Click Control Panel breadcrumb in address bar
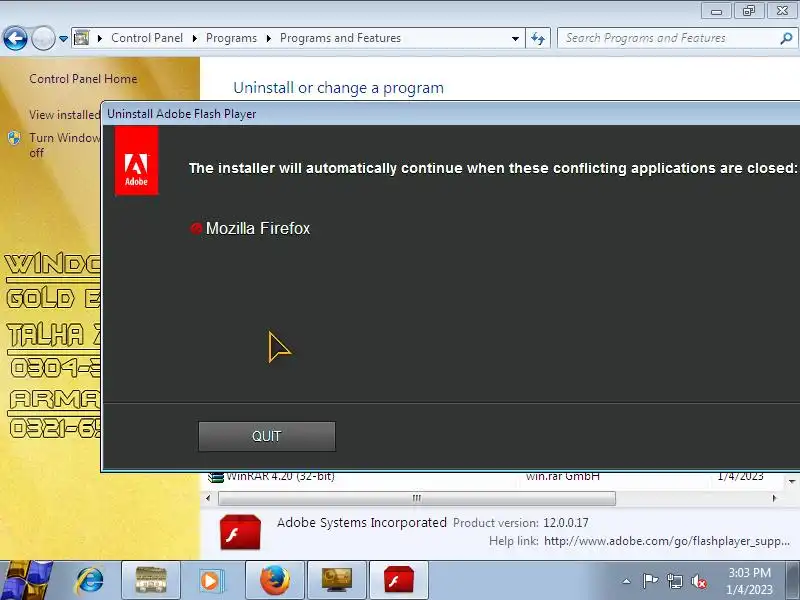This screenshot has width=800, height=600. click(x=147, y=38)
